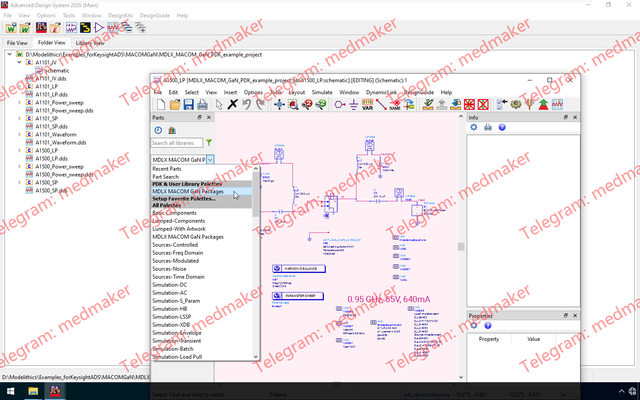The image size is (640, 400).
Task: Select highlighted MDLX MACOM GaN Packages entry
Action: click(202, 191)
